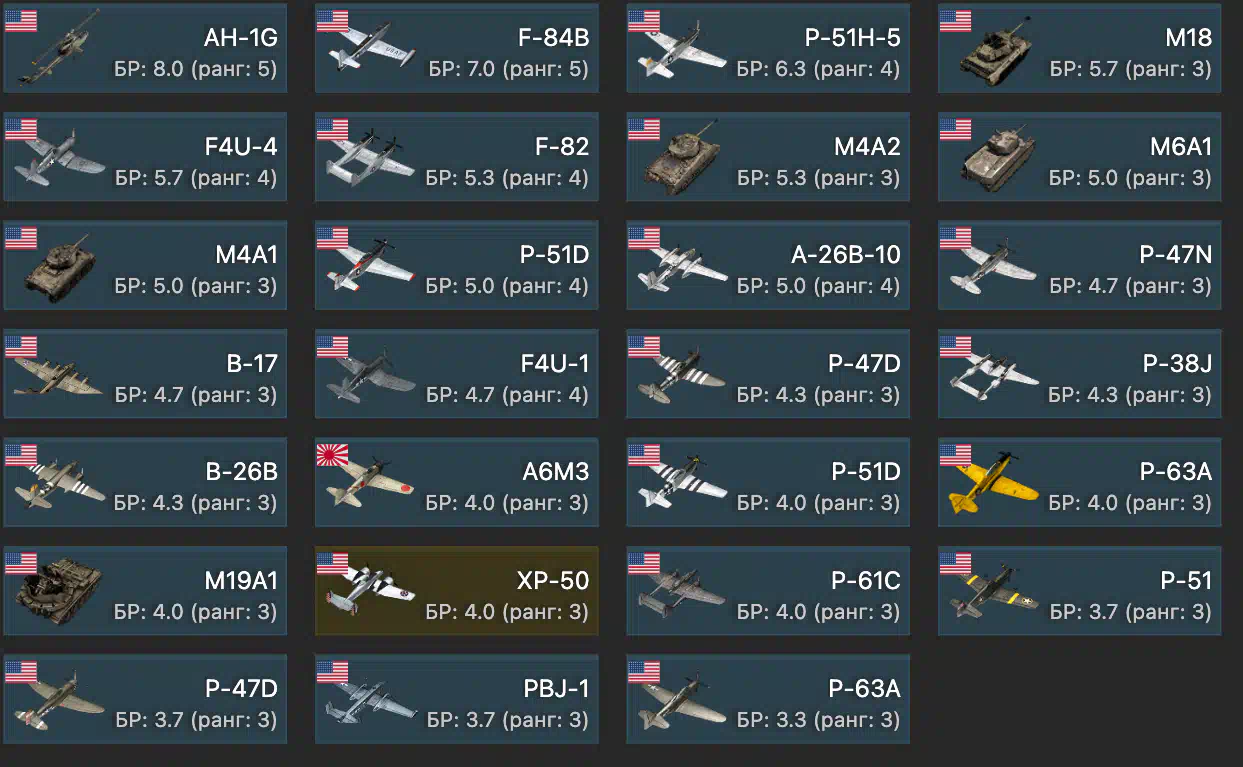Open the F4U-4 Corsair card
This screenshot has height=767, width=1243.
(x=145, y=156)
